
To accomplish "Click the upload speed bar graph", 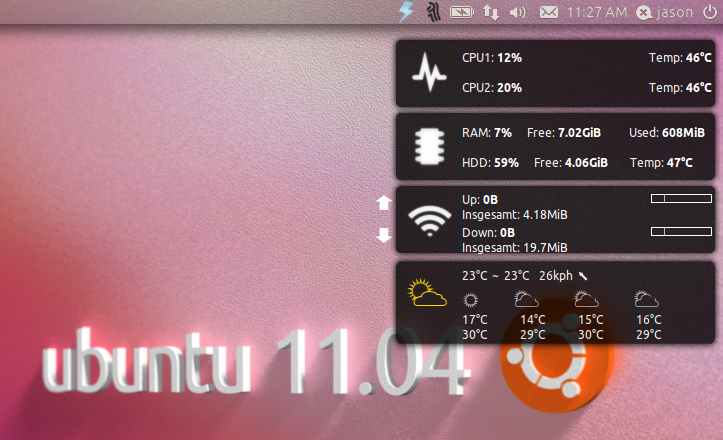I will pyautogui.click(x=681, y=198).
